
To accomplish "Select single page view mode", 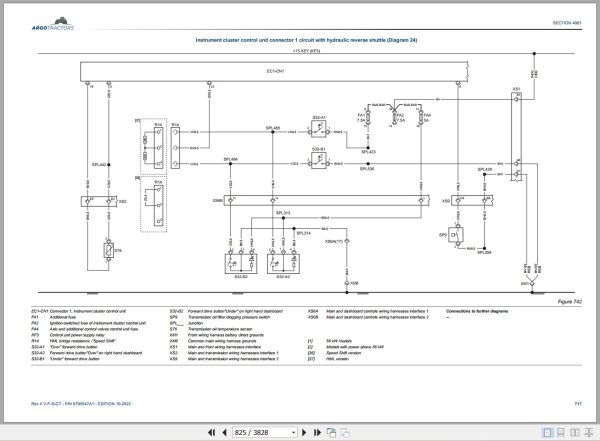I will coord(548,433).
